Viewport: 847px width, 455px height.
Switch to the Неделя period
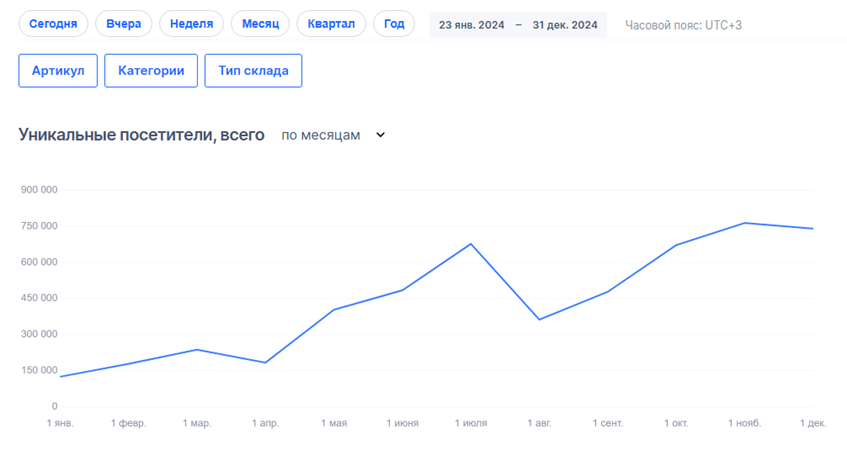click(x=191, y=24)
